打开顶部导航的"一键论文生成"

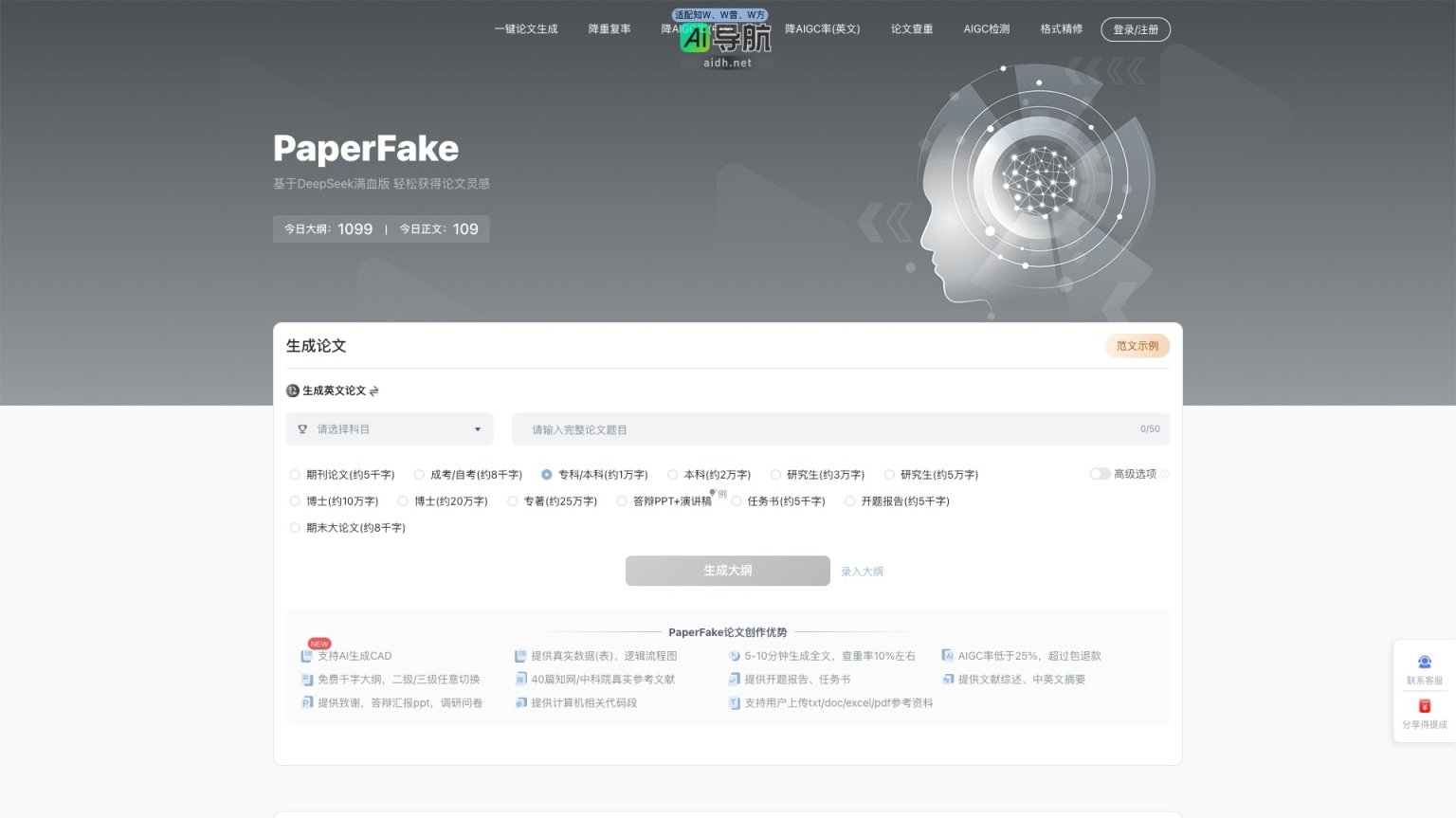tap(526, 29)
